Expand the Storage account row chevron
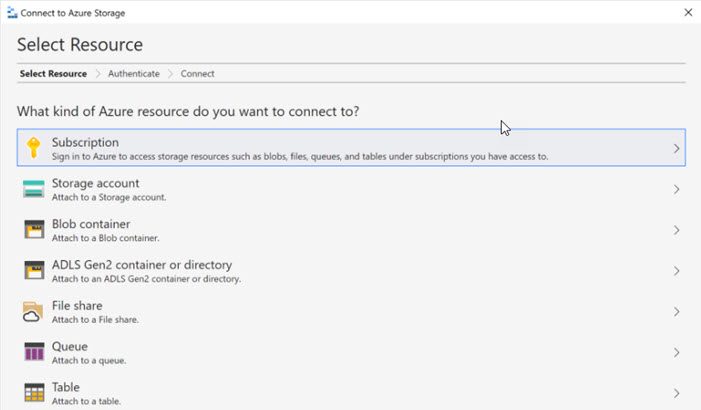Screen dimensions: 701x410 (677, 190)
